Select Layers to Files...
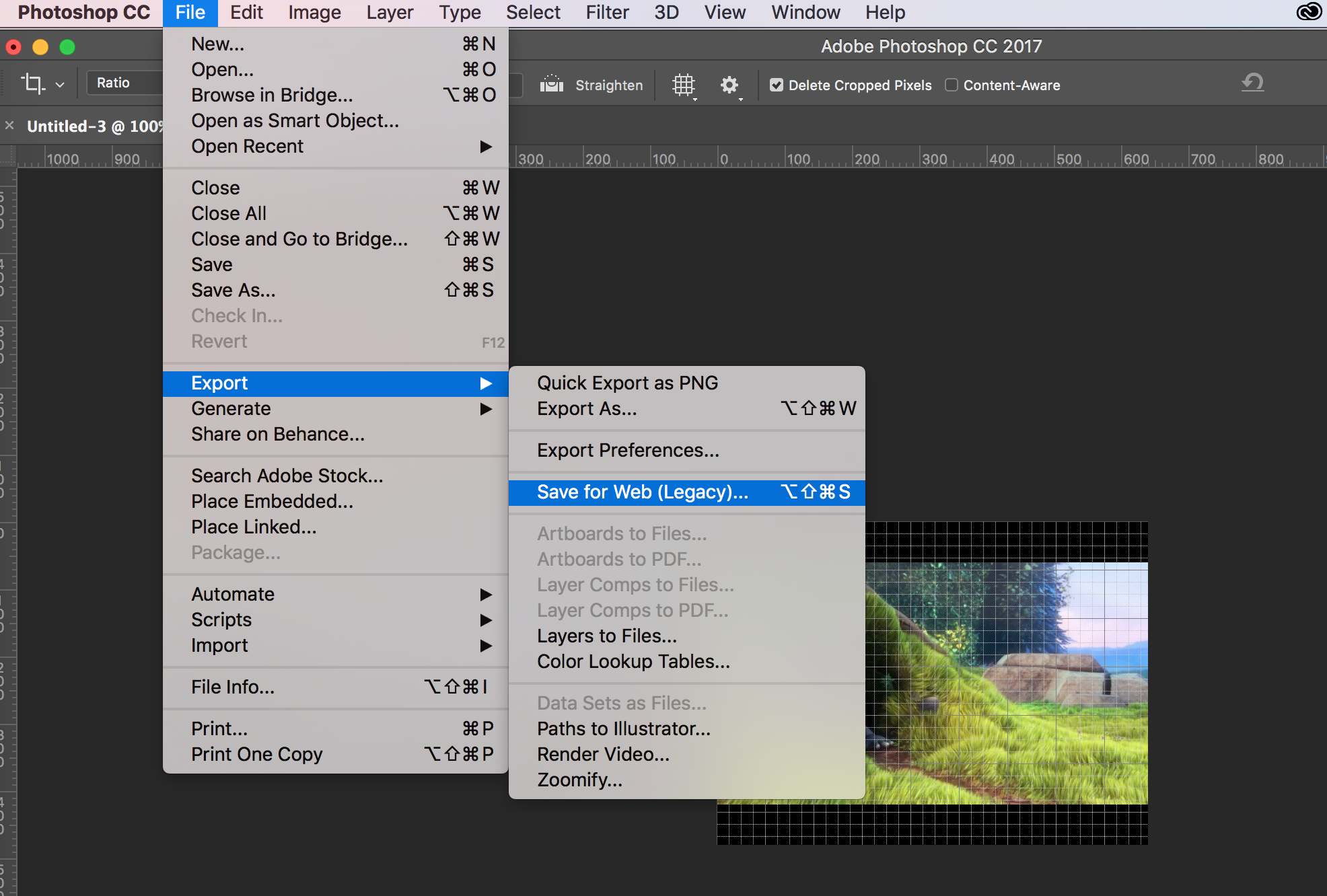The width and height of the screenshot is (1327, 896). [686, 636]
